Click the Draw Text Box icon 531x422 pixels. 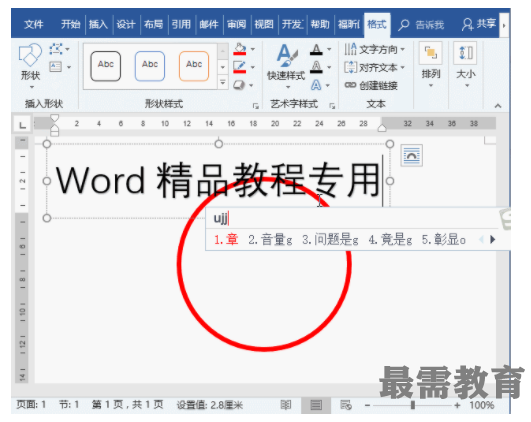click(56, 67)
